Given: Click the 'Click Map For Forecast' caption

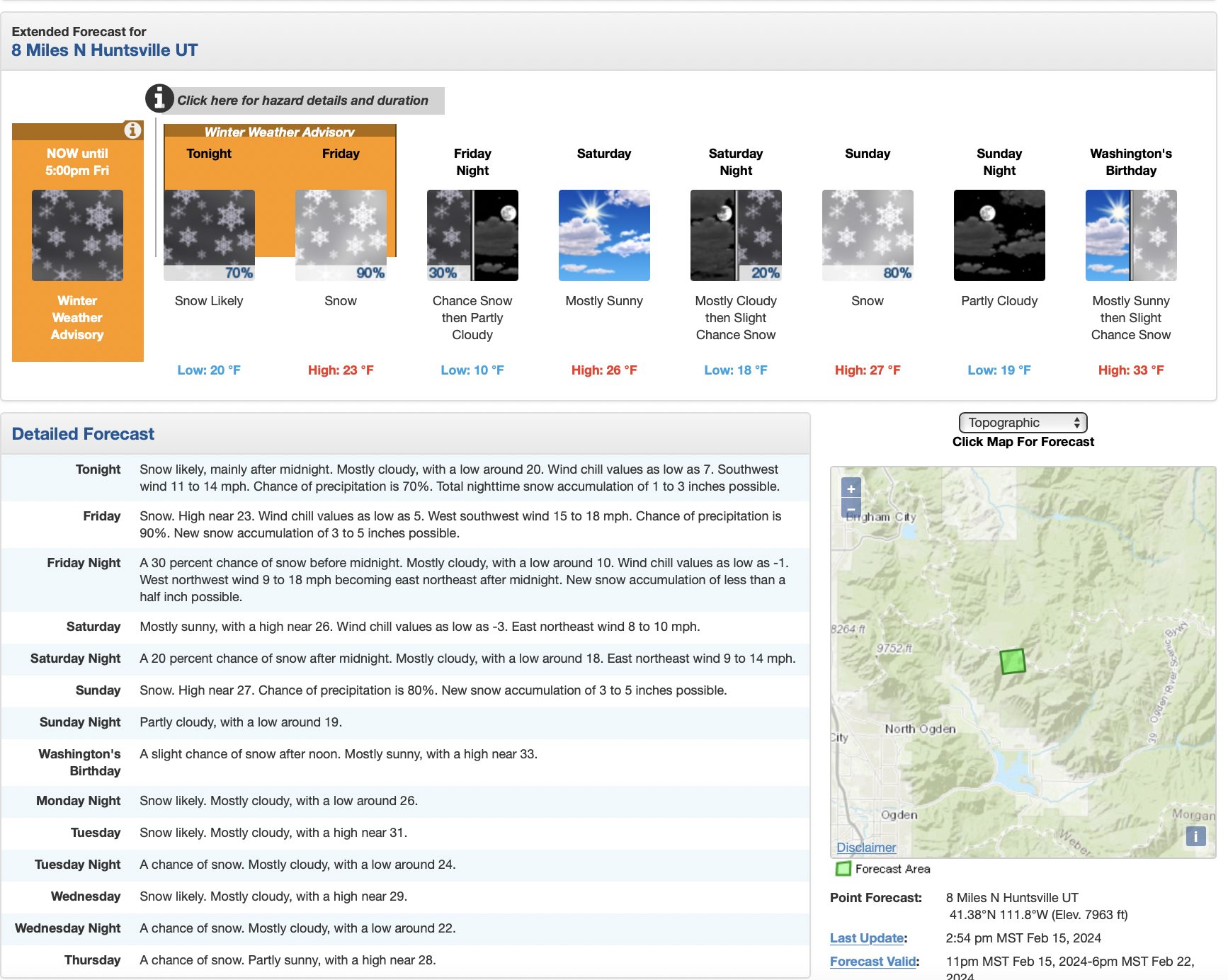Looking at the screenshot, I should tap(1023, 442).
